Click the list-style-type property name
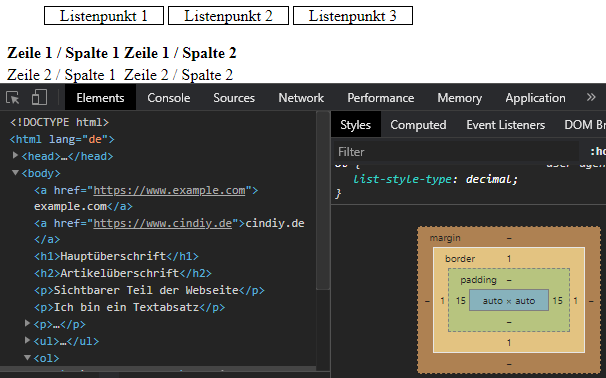 click(x=402, y=179)
